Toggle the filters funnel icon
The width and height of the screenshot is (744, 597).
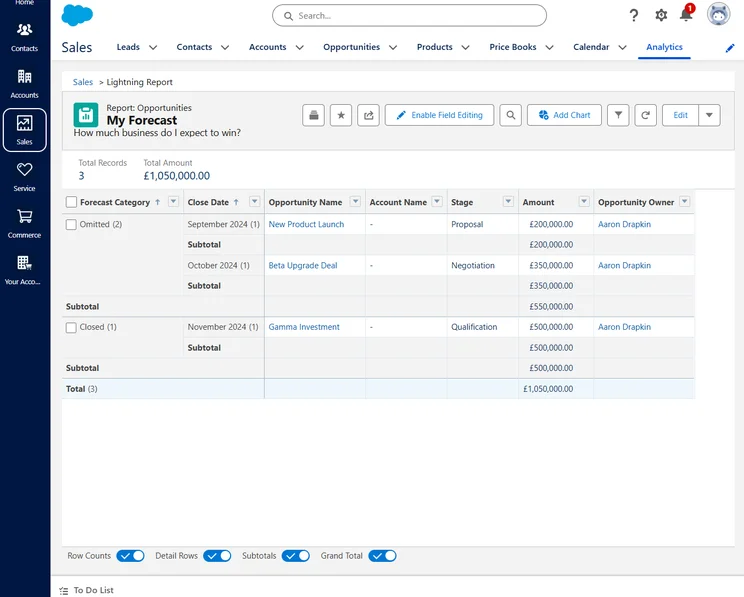[x=618, y=115]
